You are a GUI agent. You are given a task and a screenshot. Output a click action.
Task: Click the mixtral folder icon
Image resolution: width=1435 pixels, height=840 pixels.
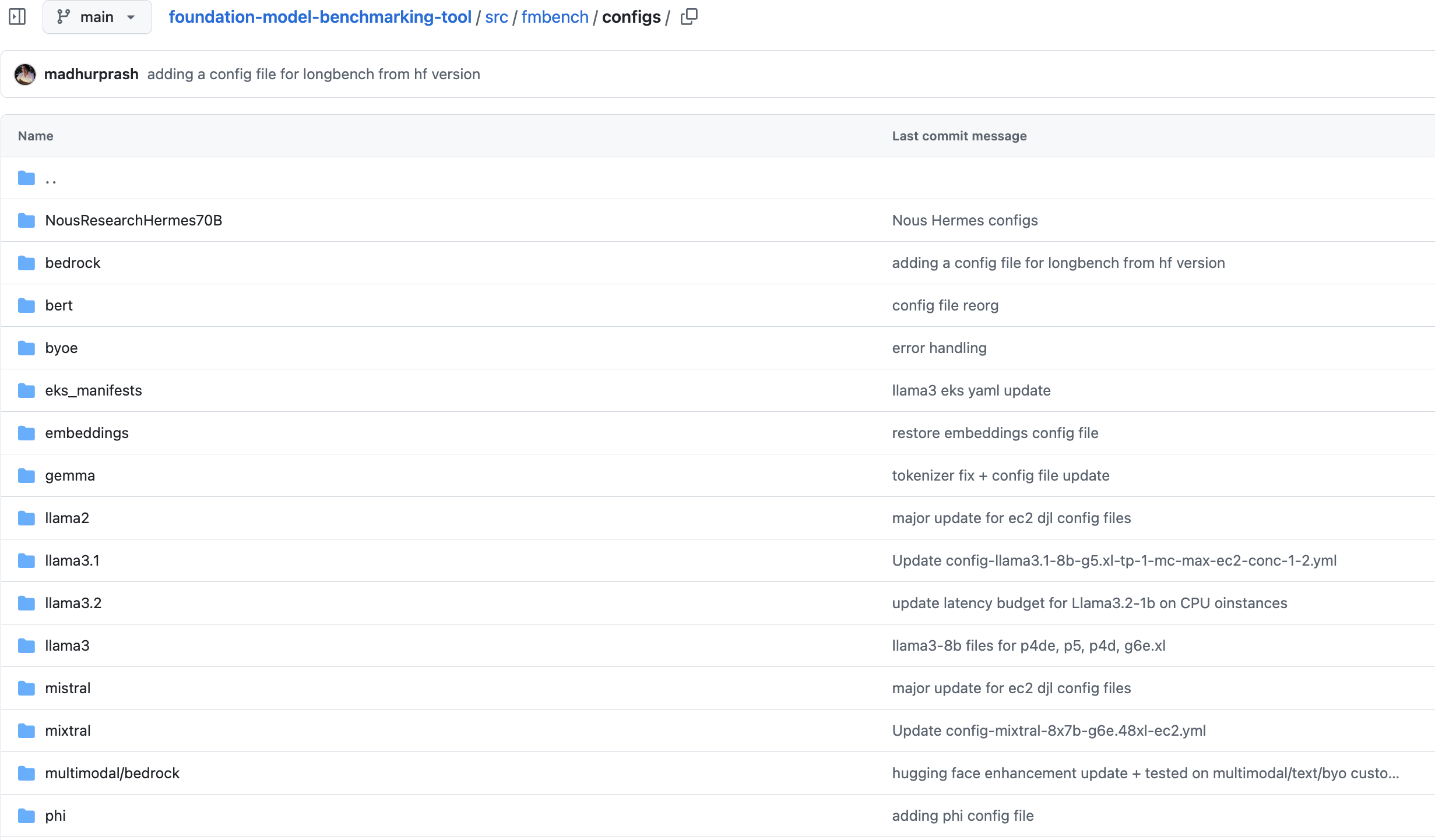click(26, 730)
